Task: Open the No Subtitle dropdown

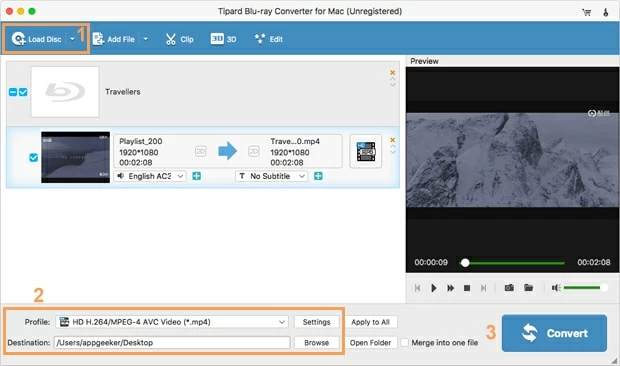Action: point(272,176)
